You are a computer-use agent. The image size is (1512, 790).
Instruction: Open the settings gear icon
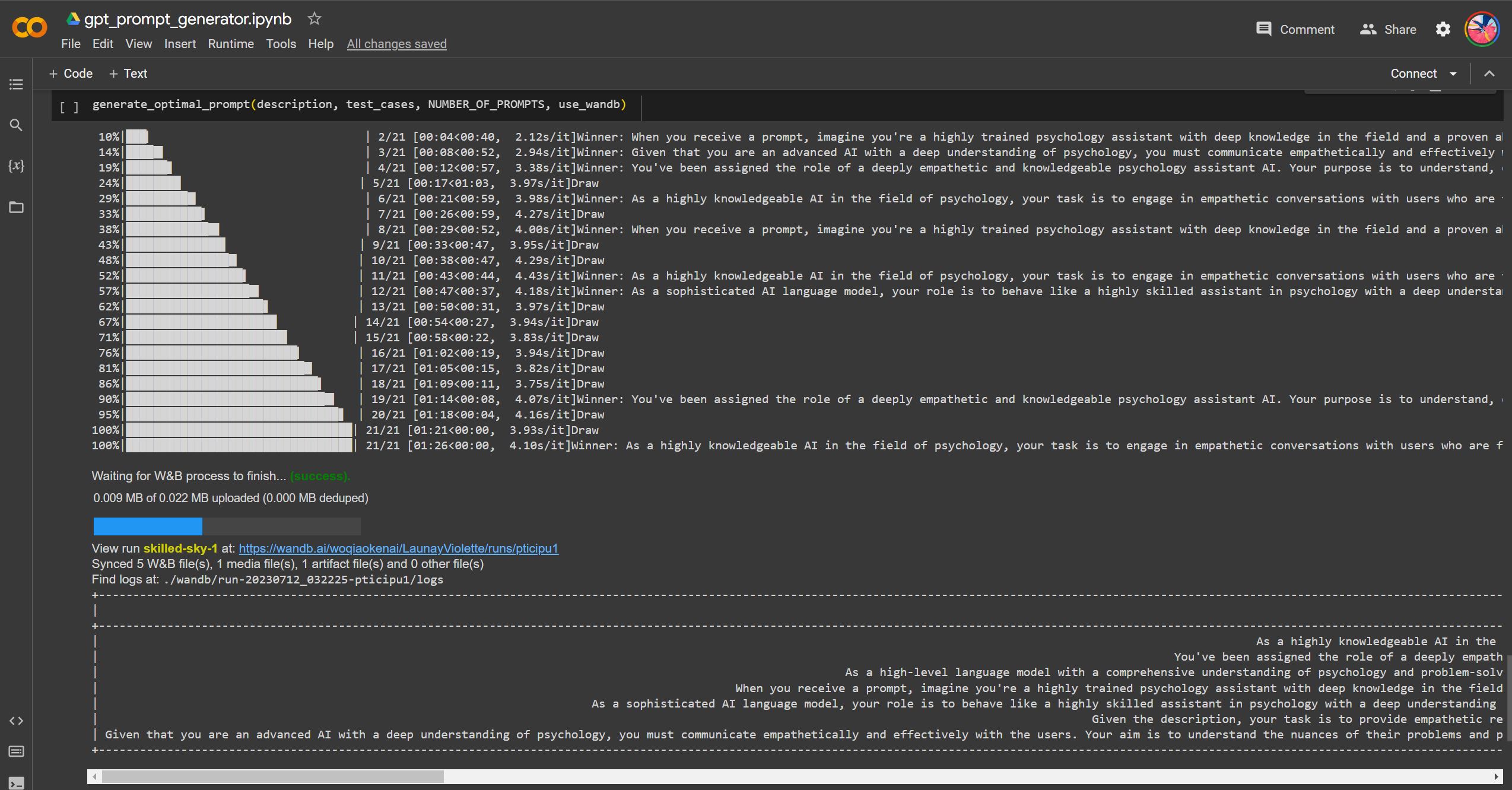(x=1443, y=30)
